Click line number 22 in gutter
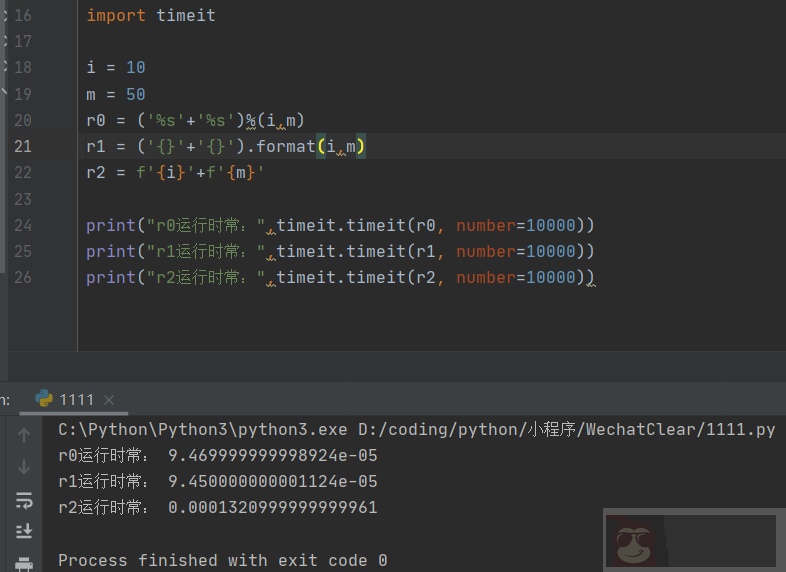The width and height of the screenshot is (786, 572). click(23, 172)
